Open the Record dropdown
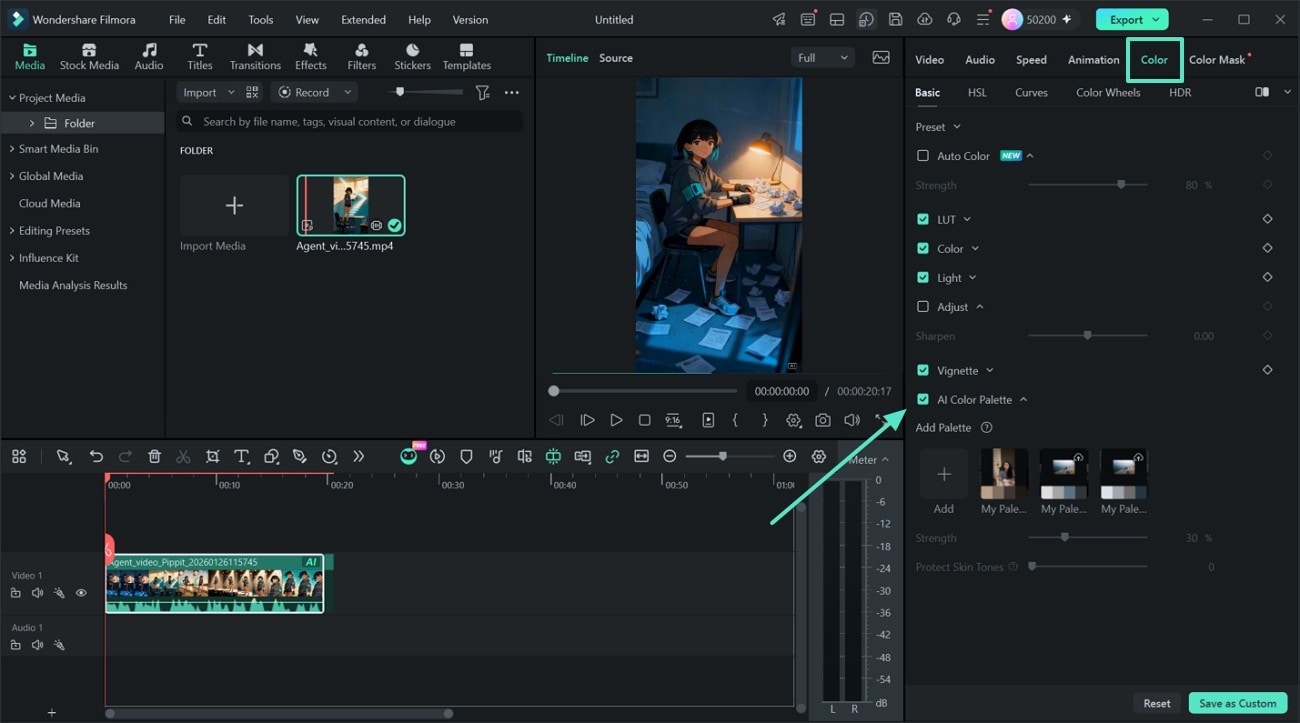Viewport: 1300px width, 723px height. (314, 92)
